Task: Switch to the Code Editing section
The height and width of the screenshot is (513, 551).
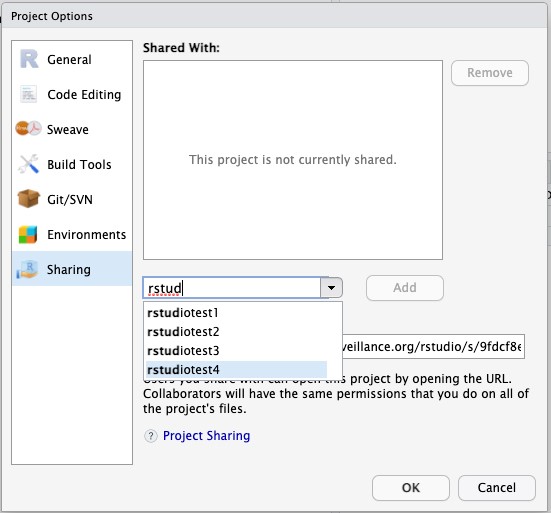Action: pyautogui.click(x=72, y=94)
